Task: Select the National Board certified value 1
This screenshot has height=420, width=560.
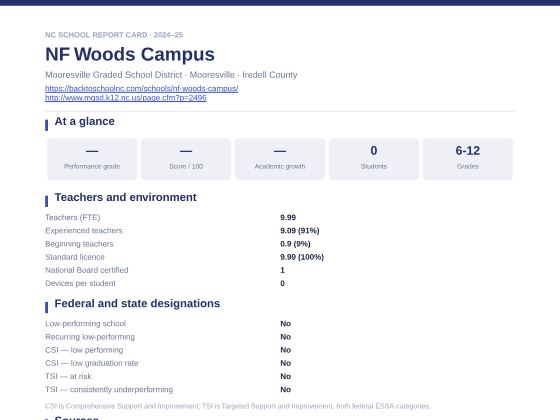Action: [282, 270]
